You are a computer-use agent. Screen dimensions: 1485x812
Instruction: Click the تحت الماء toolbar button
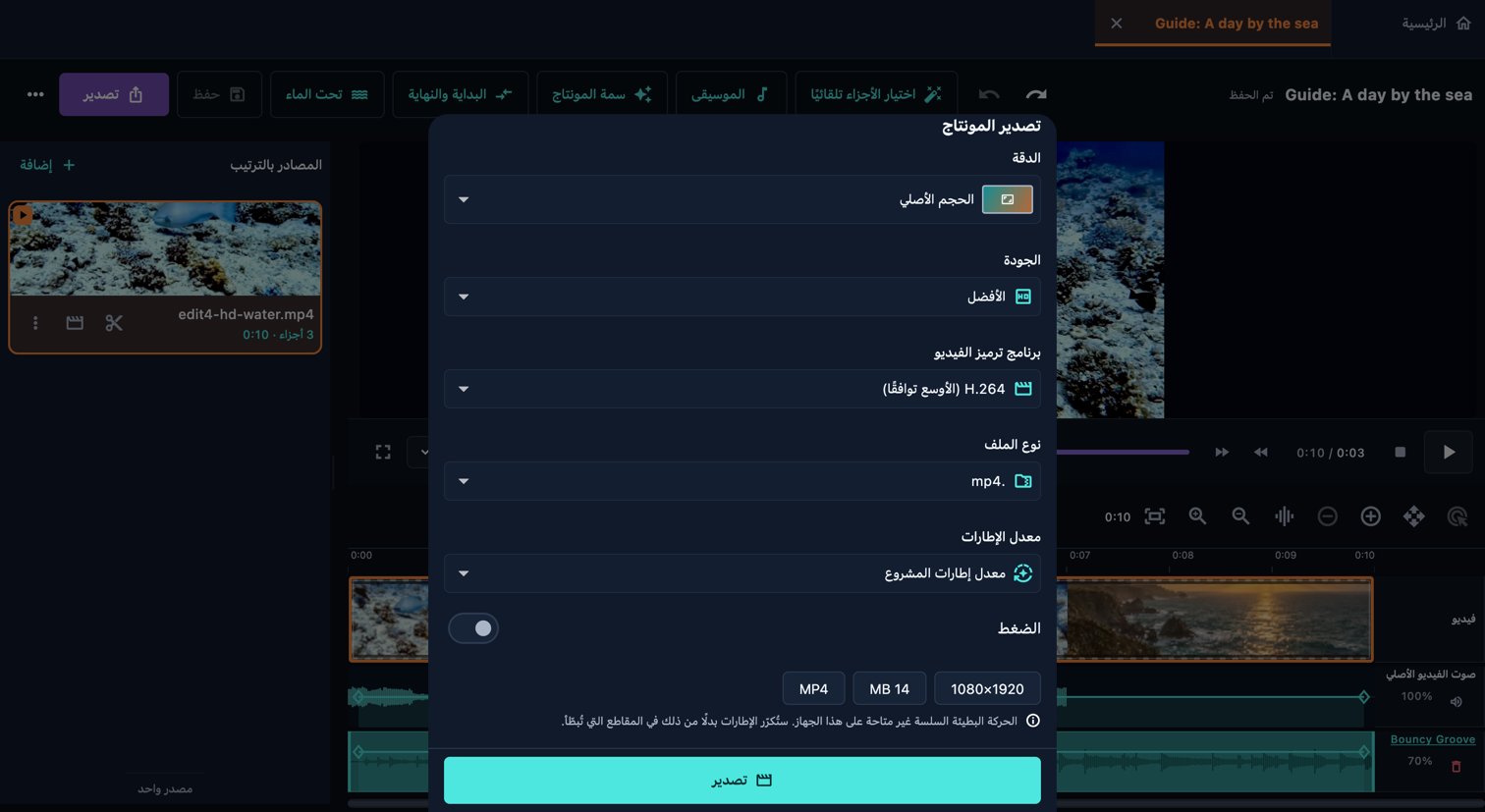pyautogui.click(x=327, y=94)
